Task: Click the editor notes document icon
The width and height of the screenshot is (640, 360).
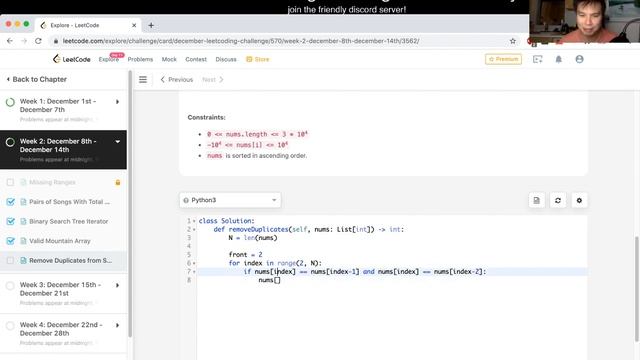Action: [x=536, y=200]
